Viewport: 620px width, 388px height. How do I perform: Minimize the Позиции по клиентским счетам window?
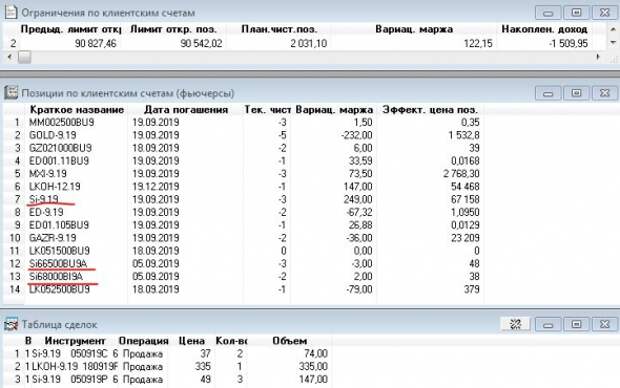(548, 93)
